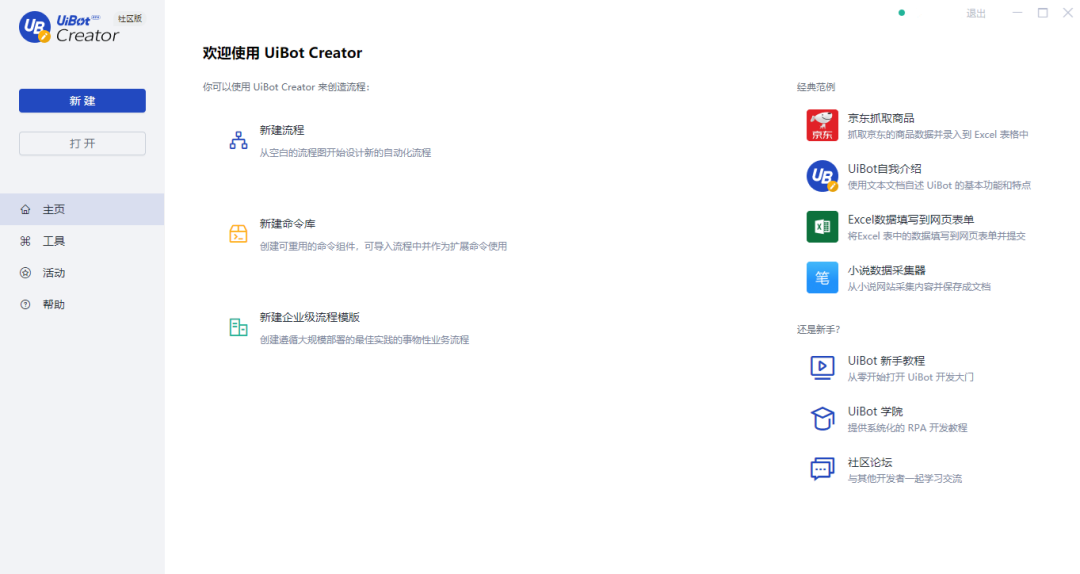Click description 提供系统化的 RPA 开发教程
This screenshot has height=574, width=1080.
coord(907,428)
